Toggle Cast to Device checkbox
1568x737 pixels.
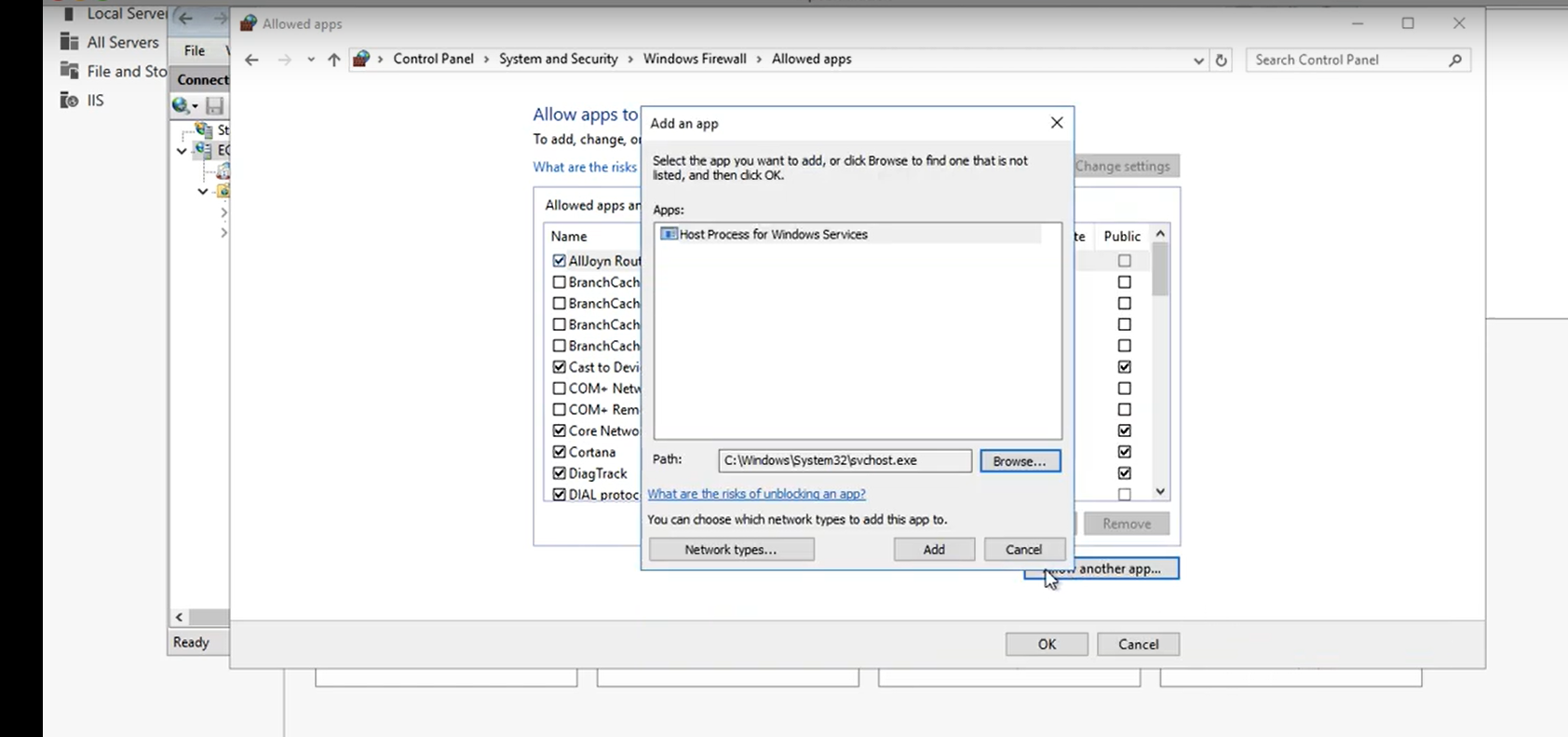(559, 367)
